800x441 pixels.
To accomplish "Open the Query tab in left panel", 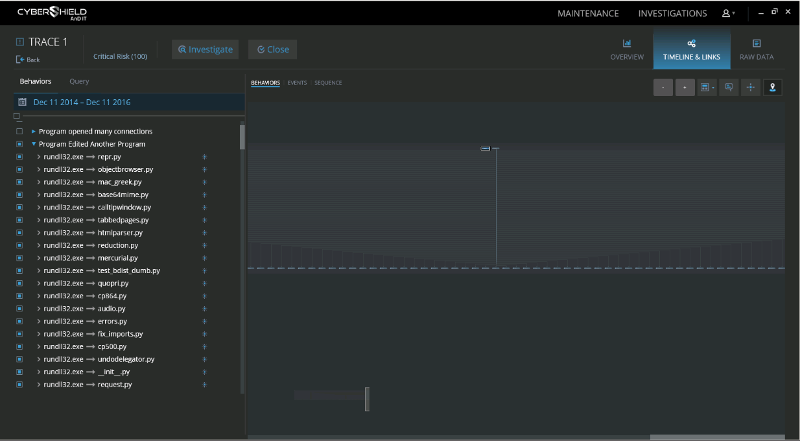I will (79, 81).
